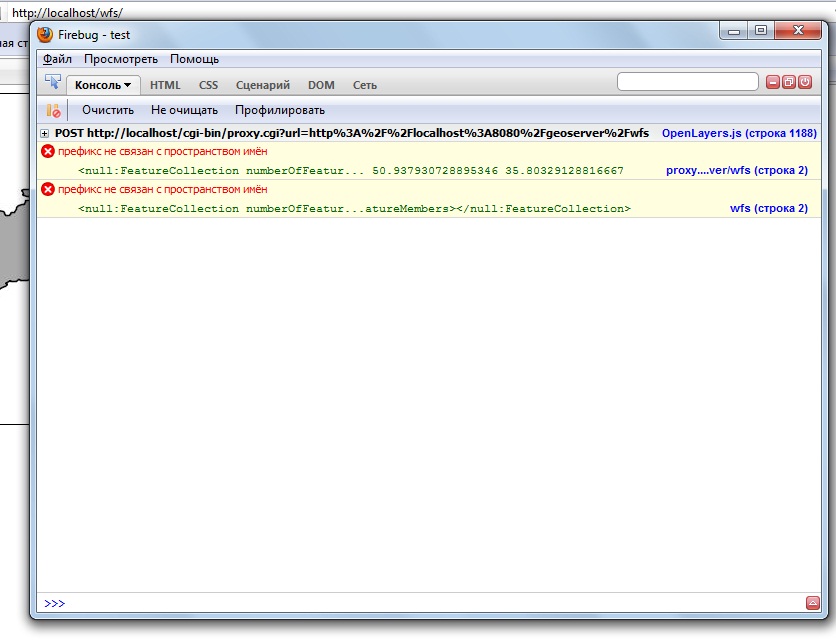This screenshot has height=644, width=836.
Task: Open the Просмотреть menu
Action: click(121, 59)
